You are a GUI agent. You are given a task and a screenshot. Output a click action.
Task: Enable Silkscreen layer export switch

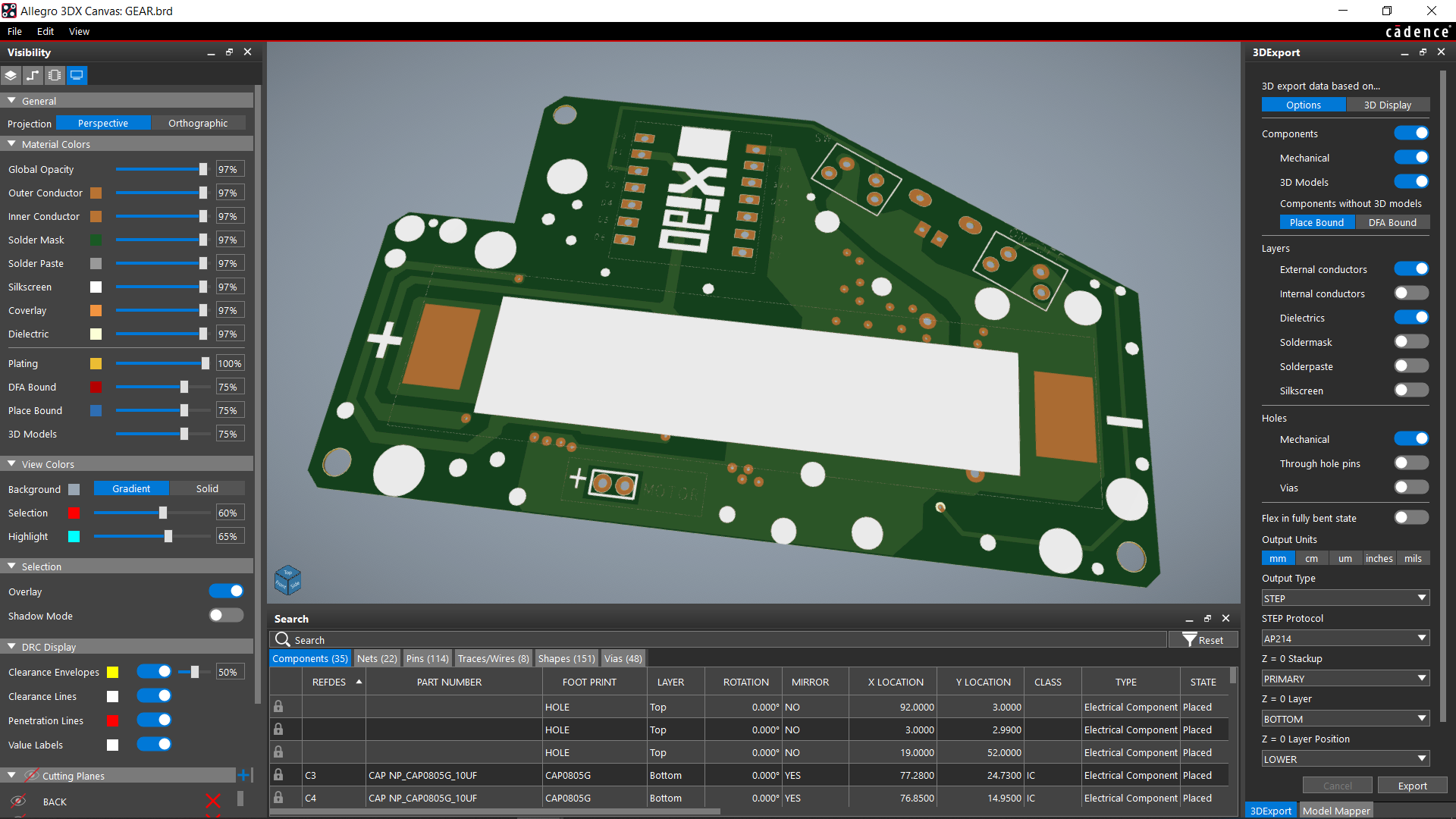[1411, 391]
